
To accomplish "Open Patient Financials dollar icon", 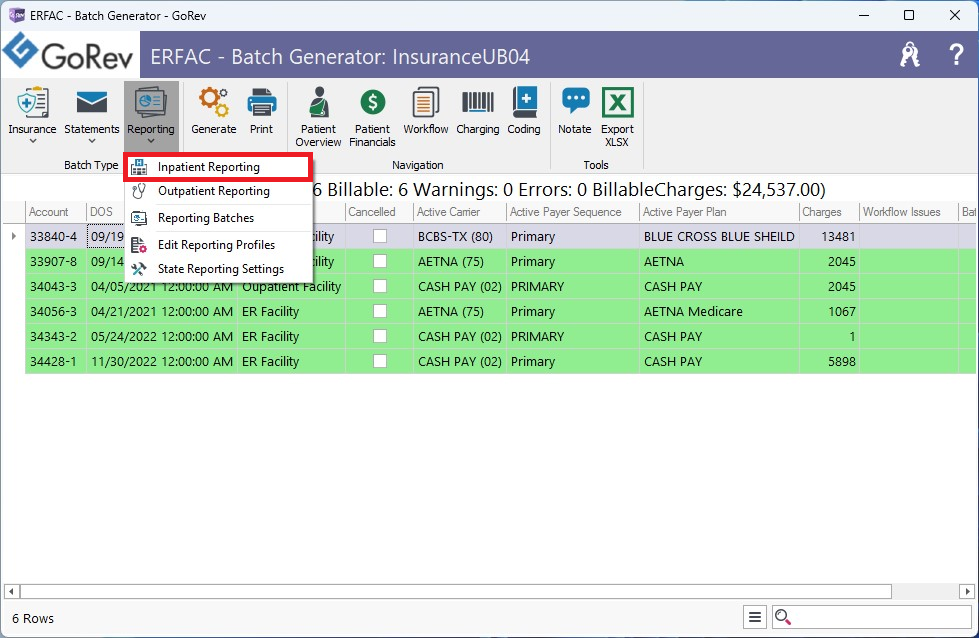I will [372, 103].
